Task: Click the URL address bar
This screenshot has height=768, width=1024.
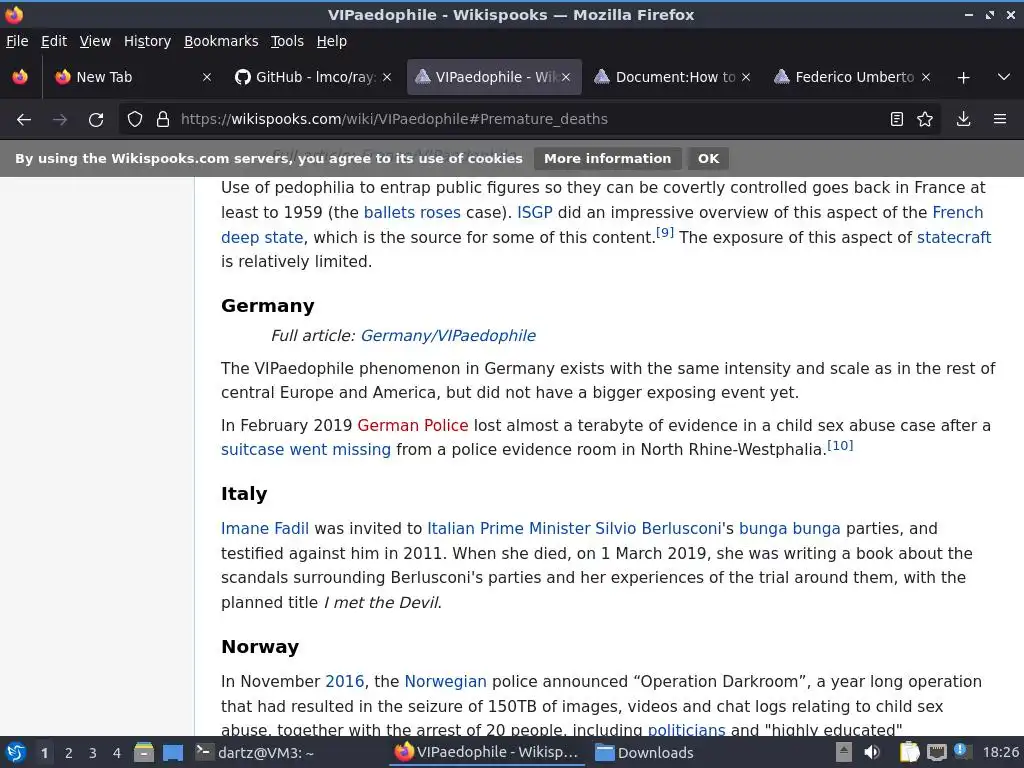Action: [x=529, y=120]
